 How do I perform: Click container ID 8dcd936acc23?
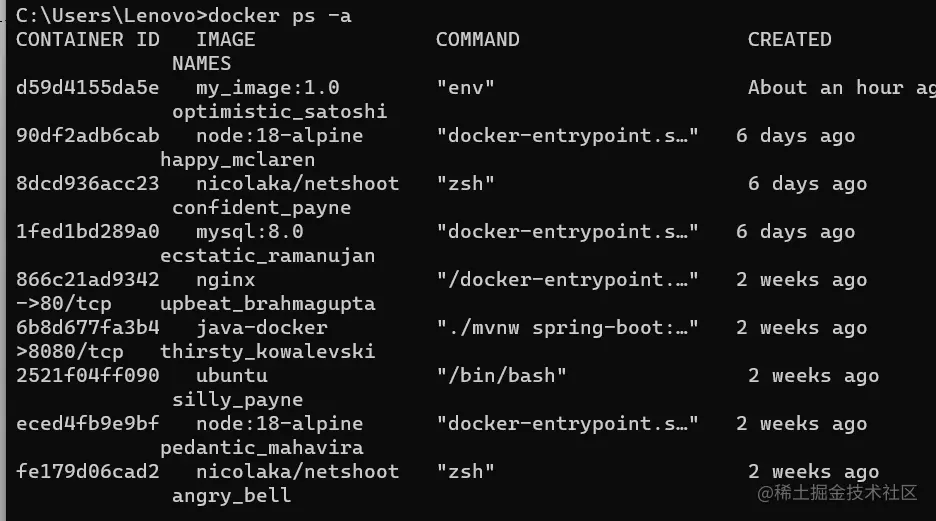pyautogui.click(x=87, y=184)
